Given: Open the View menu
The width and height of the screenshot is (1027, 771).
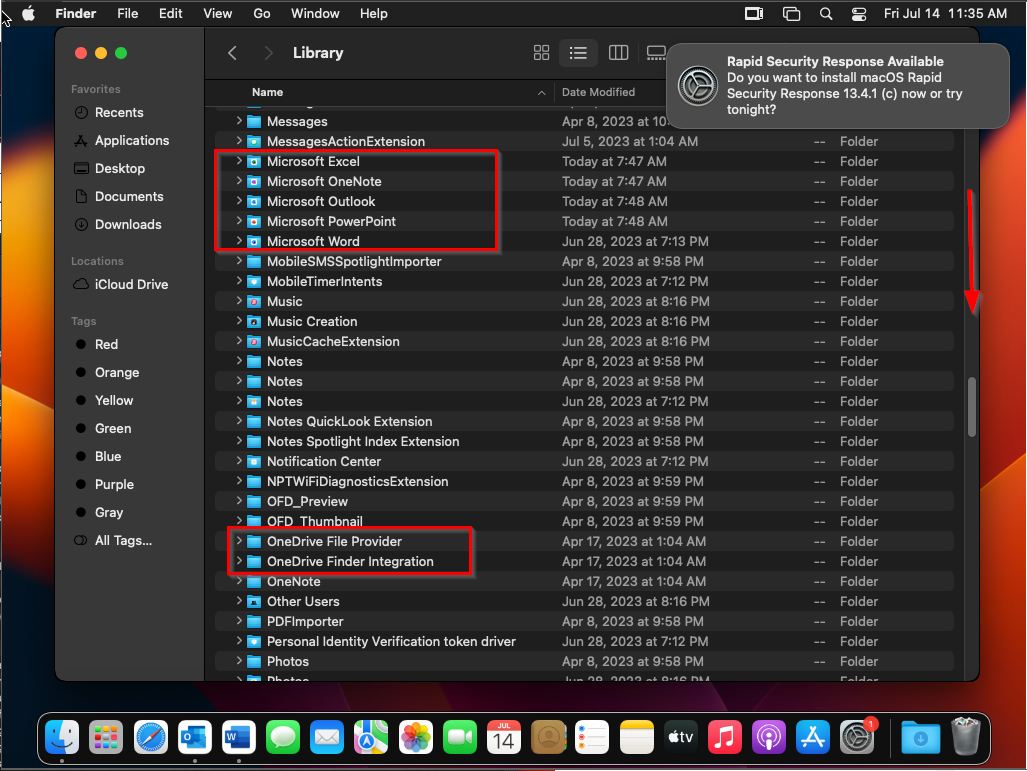Looking at the screenshot, I should tap(217, 14).
